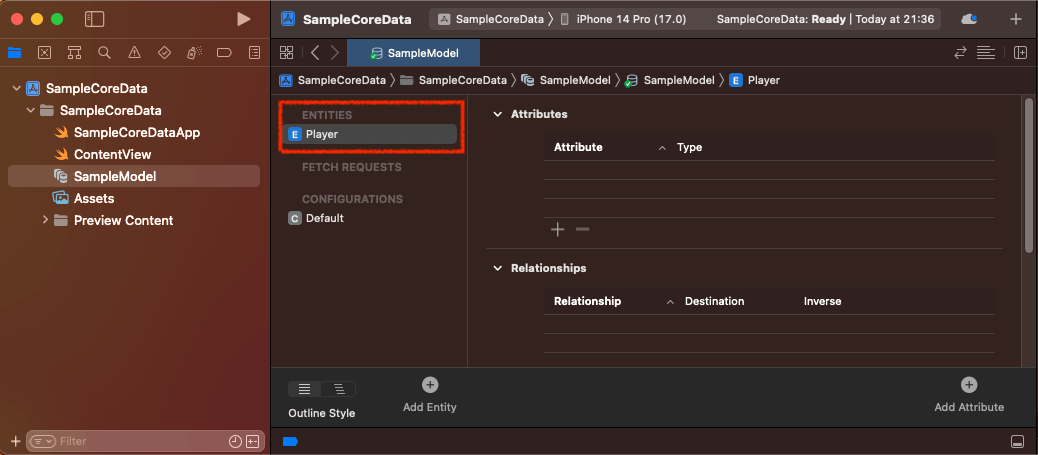The width and height of the screenshot is (1038, 455).
Task: Open the Source Control navigator
Action: pos(44,53)
